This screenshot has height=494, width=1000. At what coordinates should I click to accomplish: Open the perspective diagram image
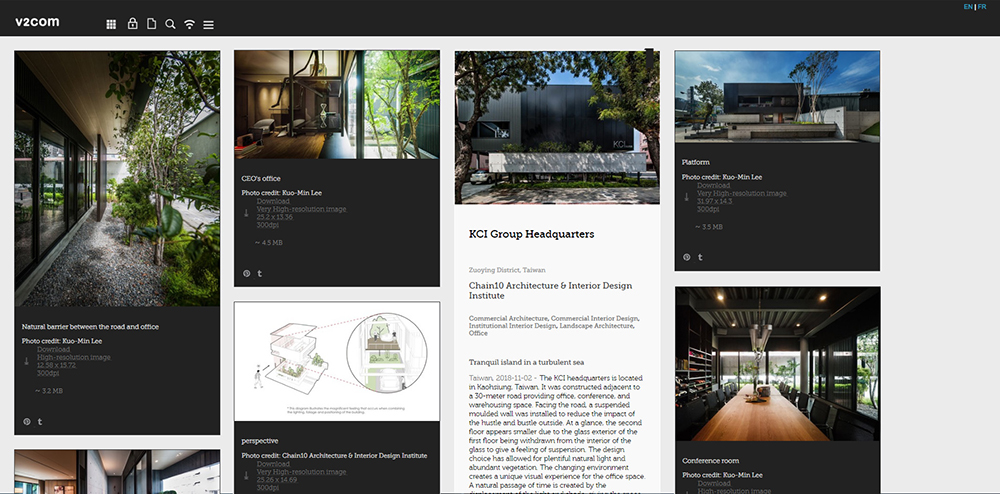click(337, 361)
